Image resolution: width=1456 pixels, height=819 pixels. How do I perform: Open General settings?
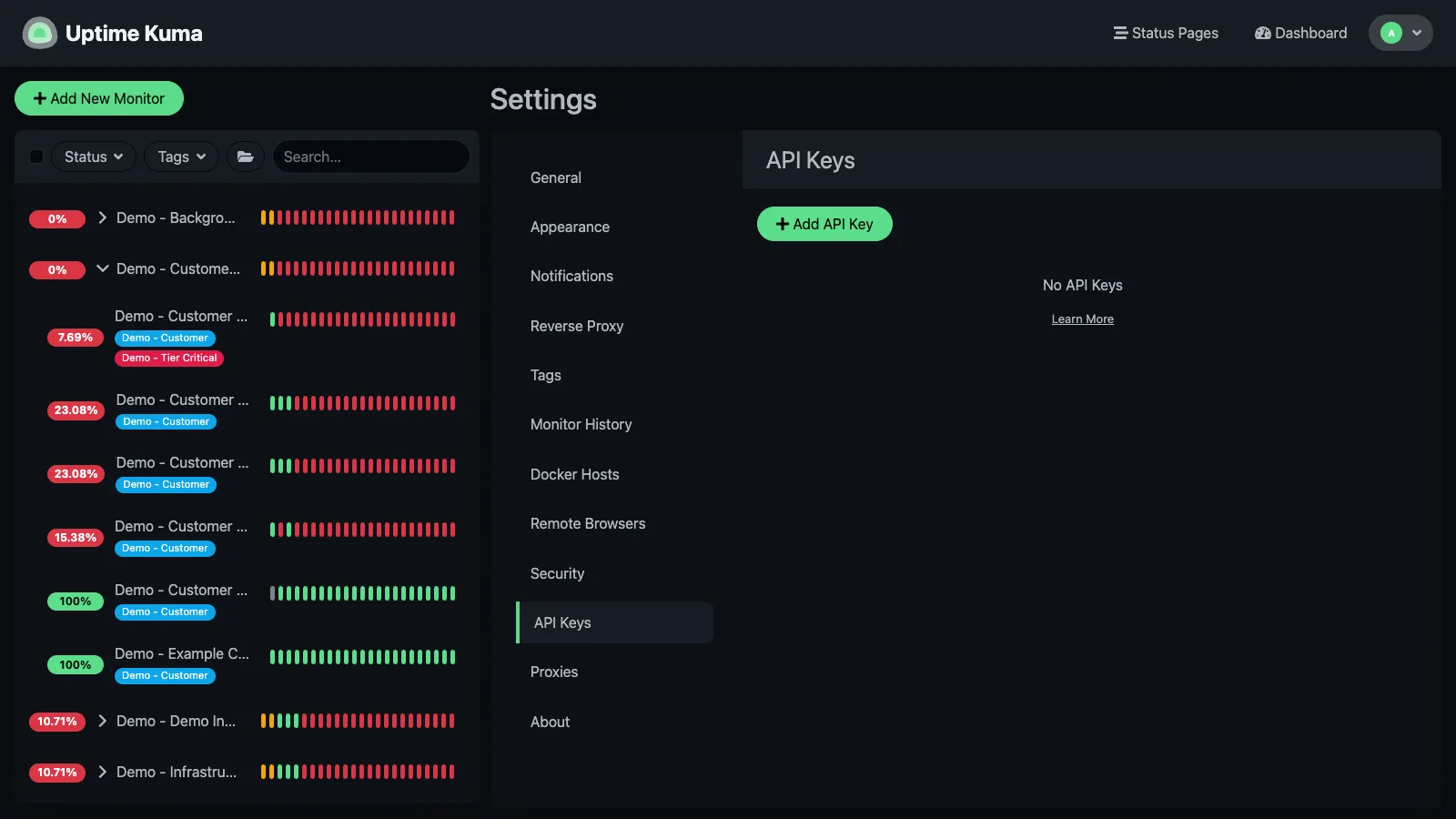coord(614,177)
